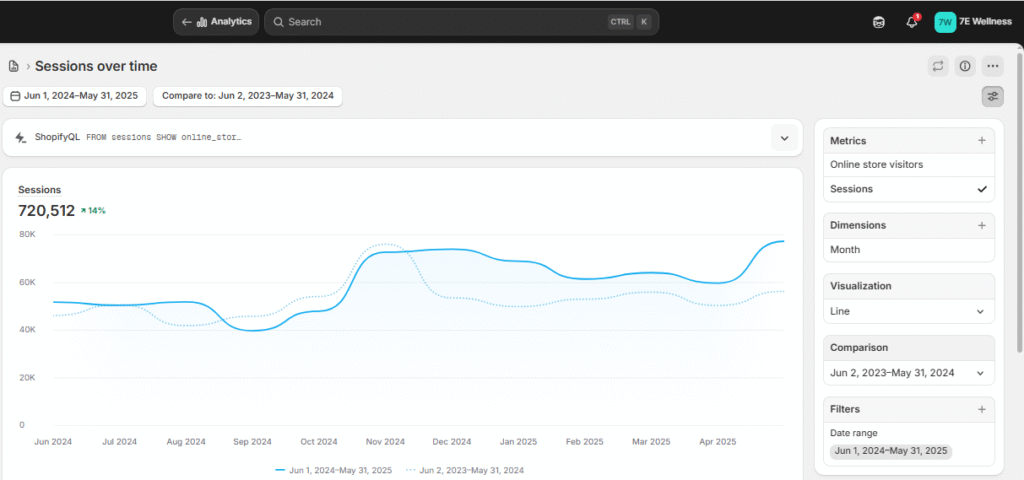This screenshot has height=480, width=1024.
Task: Click the Jan 2025 axis label
Action: click(x=518, y=441)
